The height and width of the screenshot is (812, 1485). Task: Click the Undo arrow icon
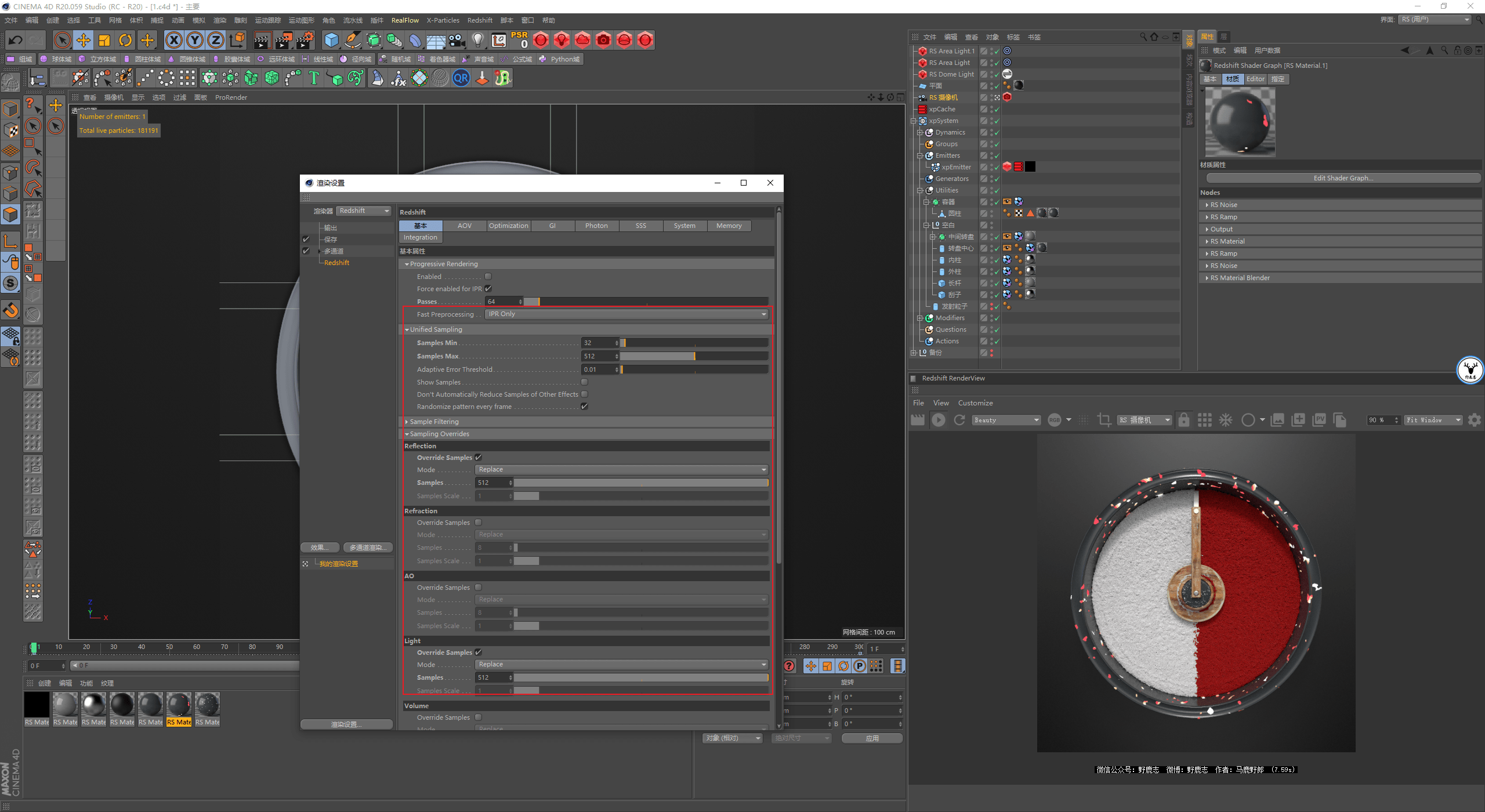pos(16,40)
